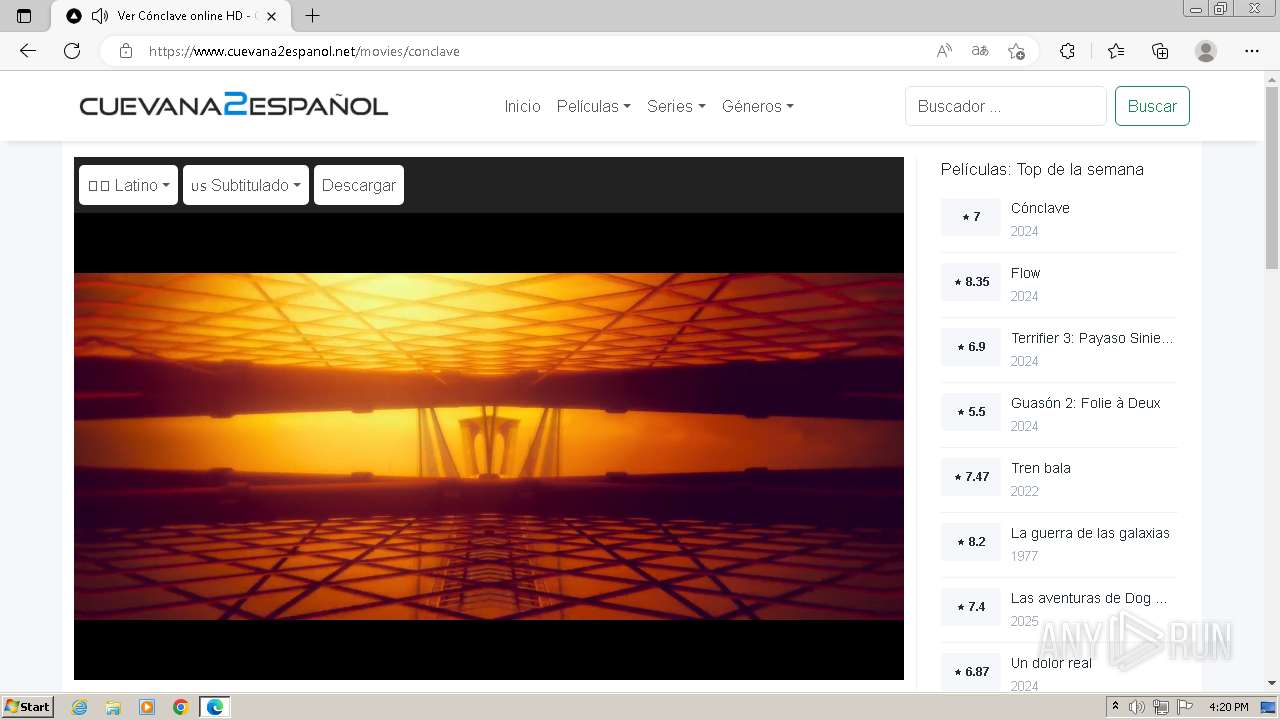Image resolution: width=1280 pixels, height=720 pixels.
Task: Launch Internet Explorer from taskbar
Action: coord(79,707)
